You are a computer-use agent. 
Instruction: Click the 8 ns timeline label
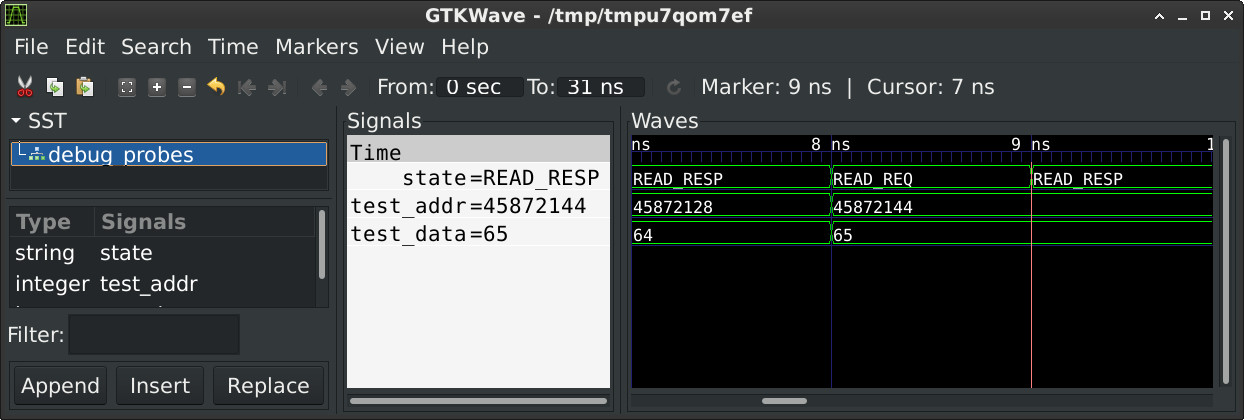tap(830, 144)
